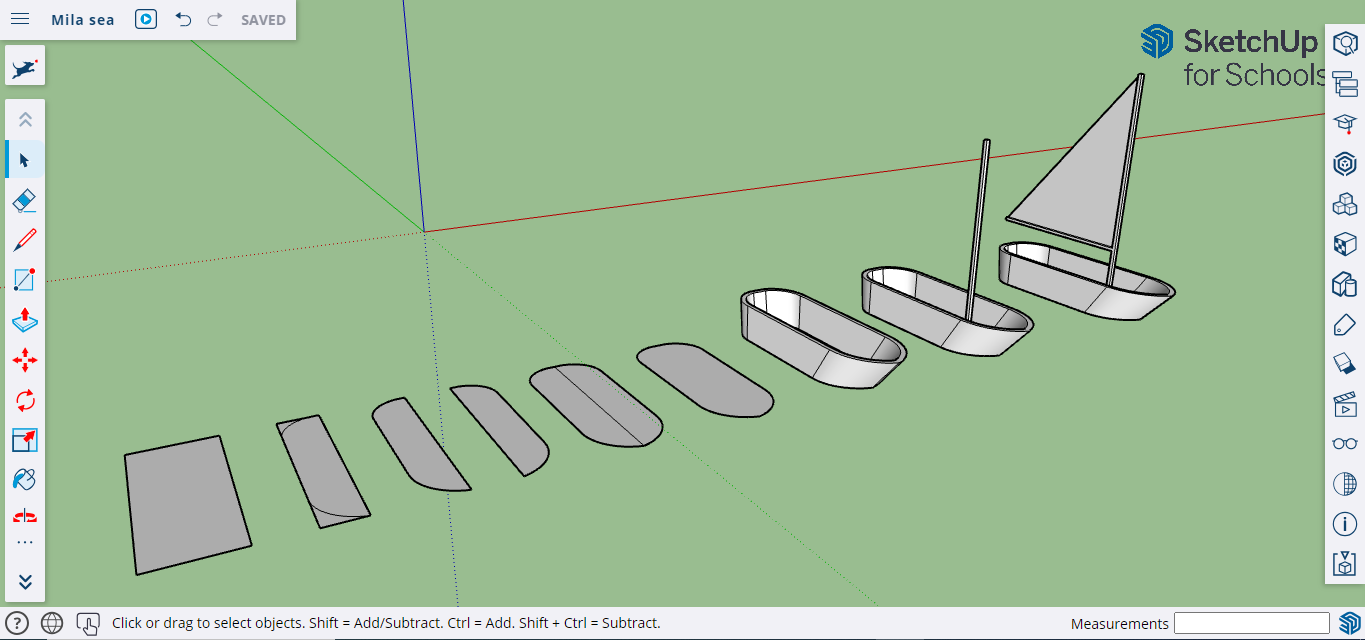The image size is (1365, 640).
Task: Open the Entity Info panel
Action: 1345,44
